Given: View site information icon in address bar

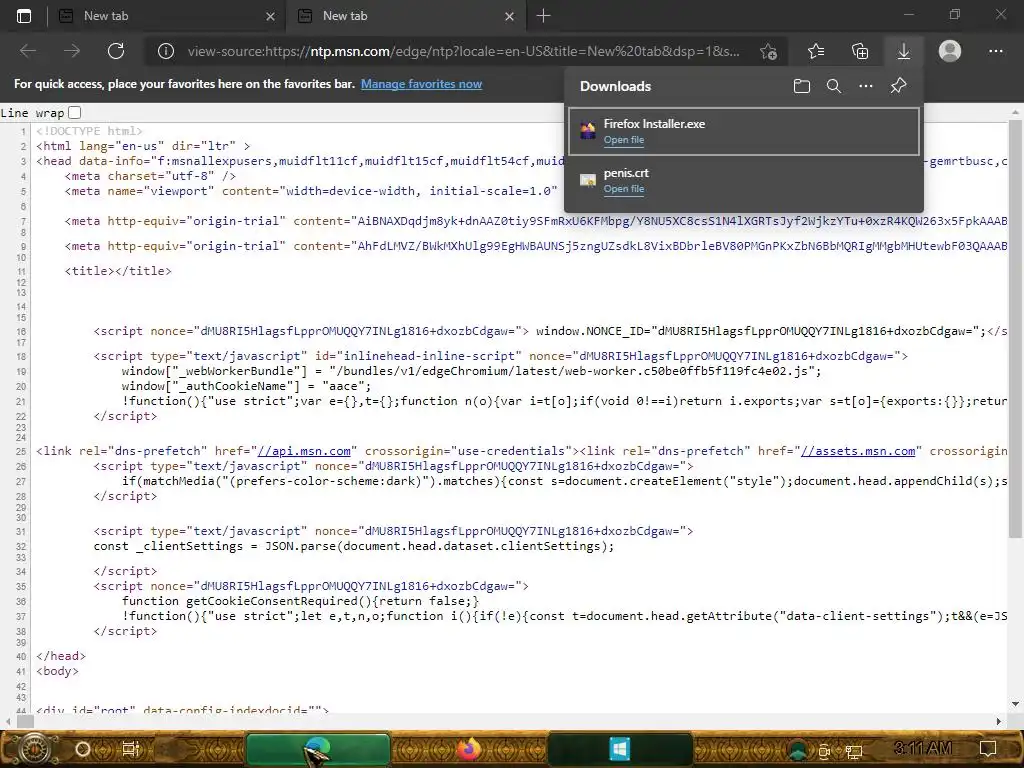Looking at the screenshot, I should pos(166,51).
